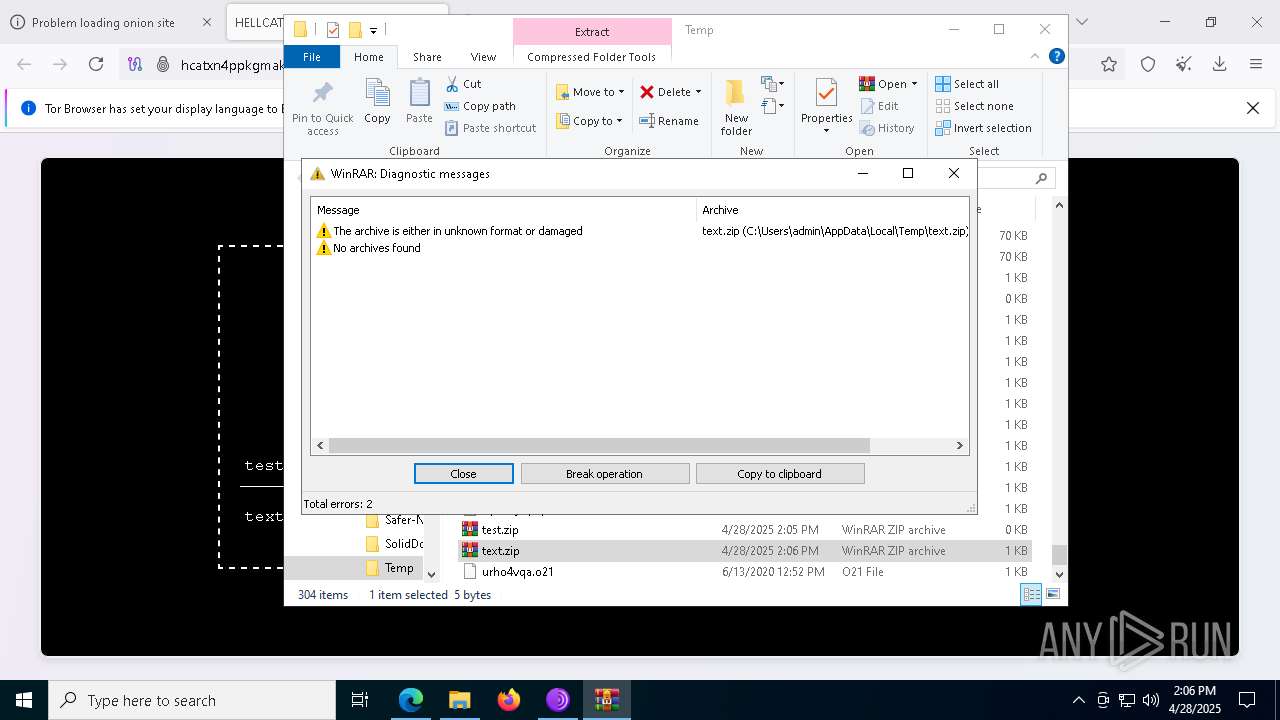Image resolution: width=1280 pixels, height=720 pixels.
Task: Select the Temp folder in navigation pane
Action: point(399,568)
